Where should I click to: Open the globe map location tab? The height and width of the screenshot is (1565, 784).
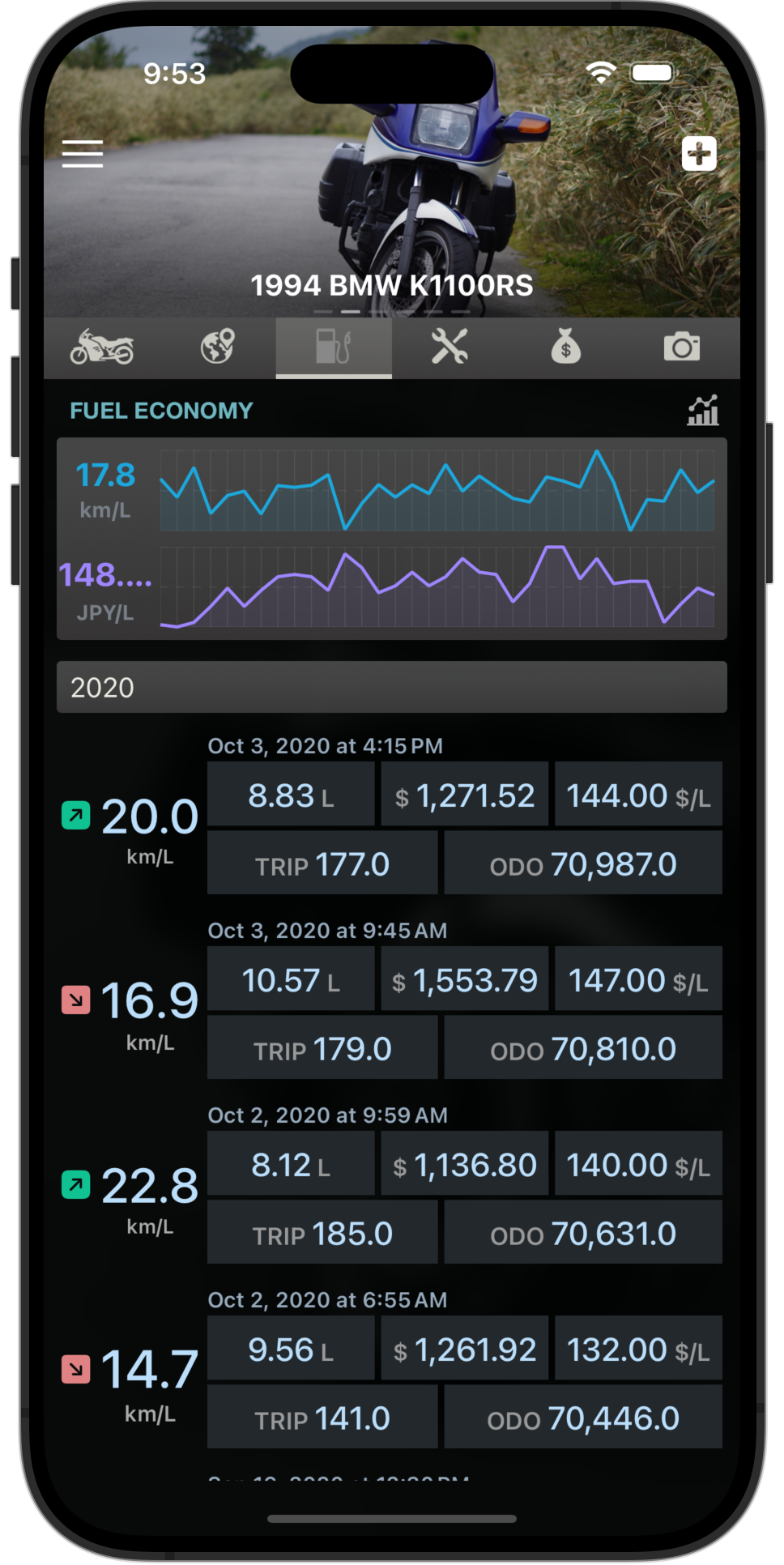tap(217, 348)
